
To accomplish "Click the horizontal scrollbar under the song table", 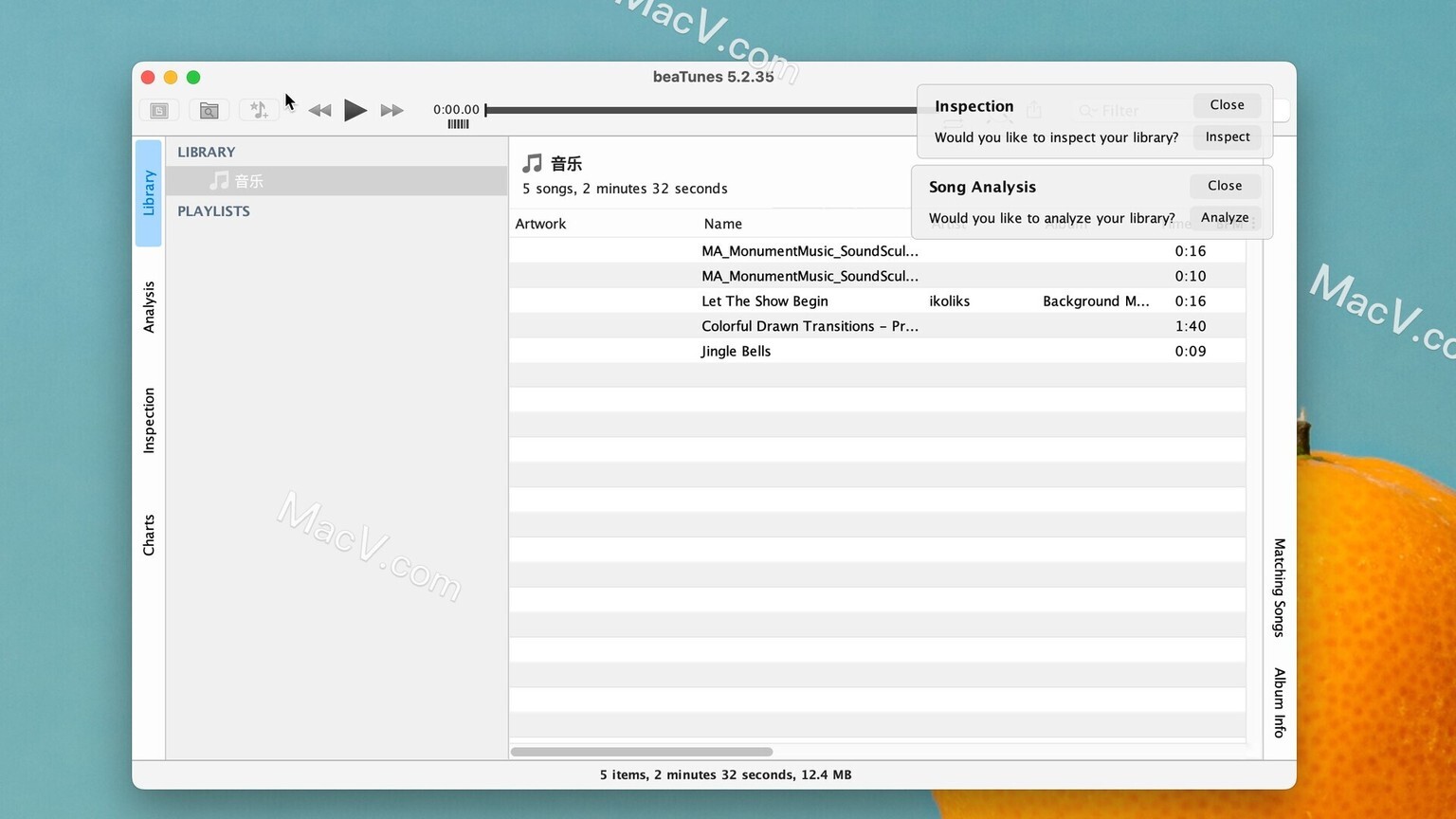I will pos(642,752).
